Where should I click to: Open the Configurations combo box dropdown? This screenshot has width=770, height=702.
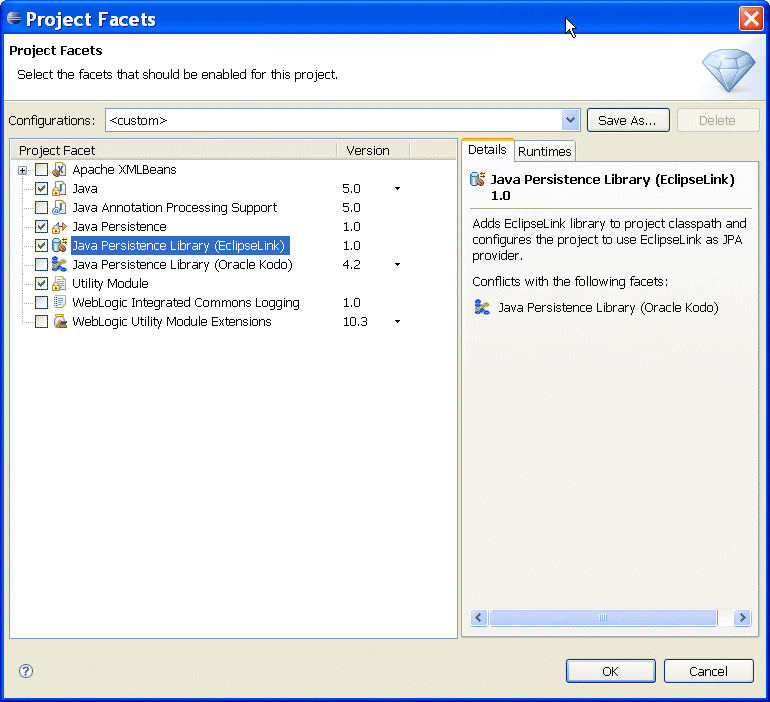[570, 120]
